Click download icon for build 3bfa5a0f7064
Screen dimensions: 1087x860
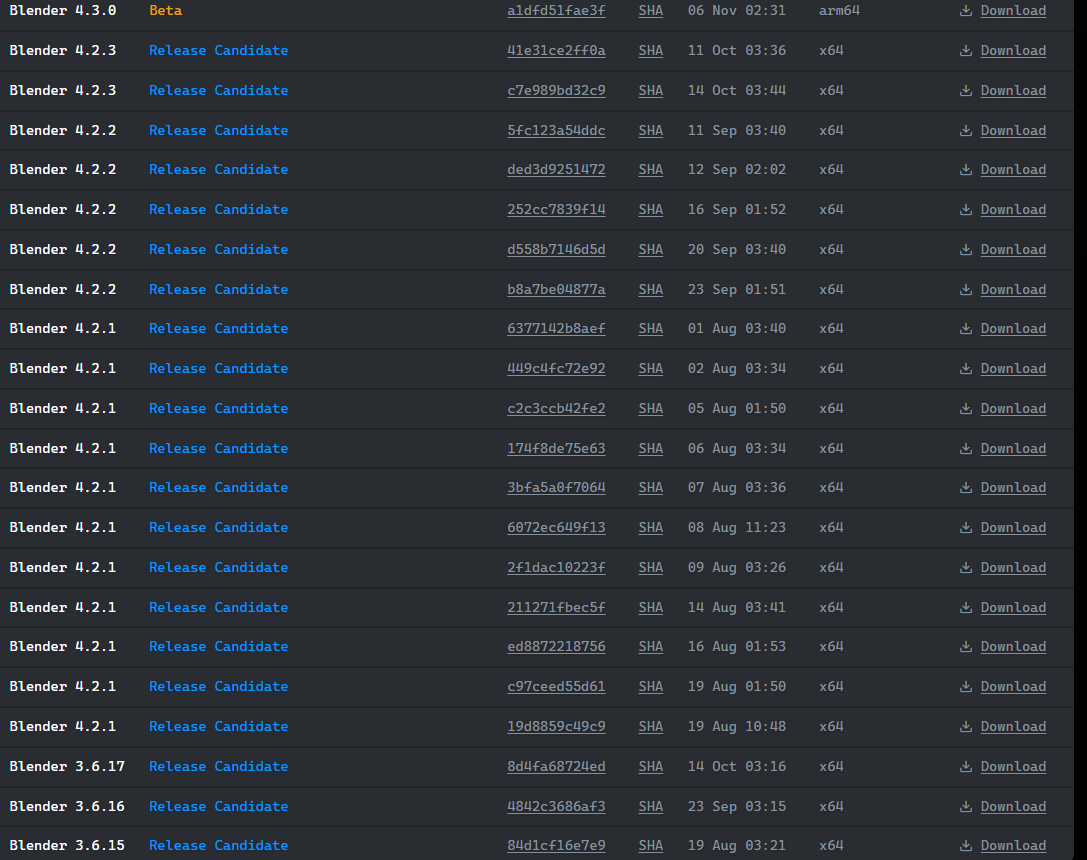coord(966,488)
